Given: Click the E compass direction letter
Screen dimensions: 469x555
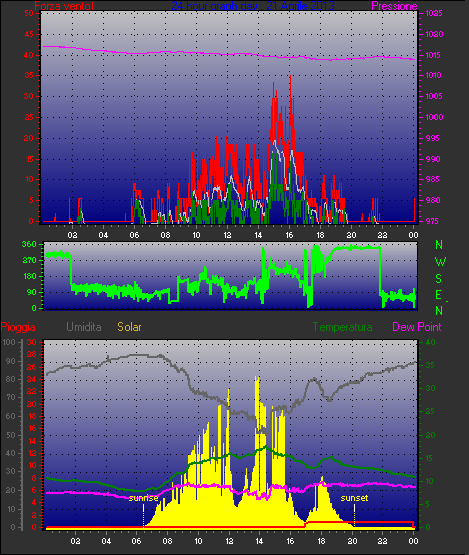Looking at the screenshot, I should click(x=439, y=295).
